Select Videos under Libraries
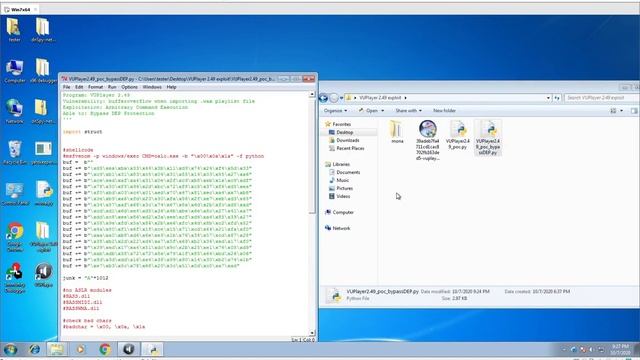This screenshot has width=640, height=360. [343, 196]
